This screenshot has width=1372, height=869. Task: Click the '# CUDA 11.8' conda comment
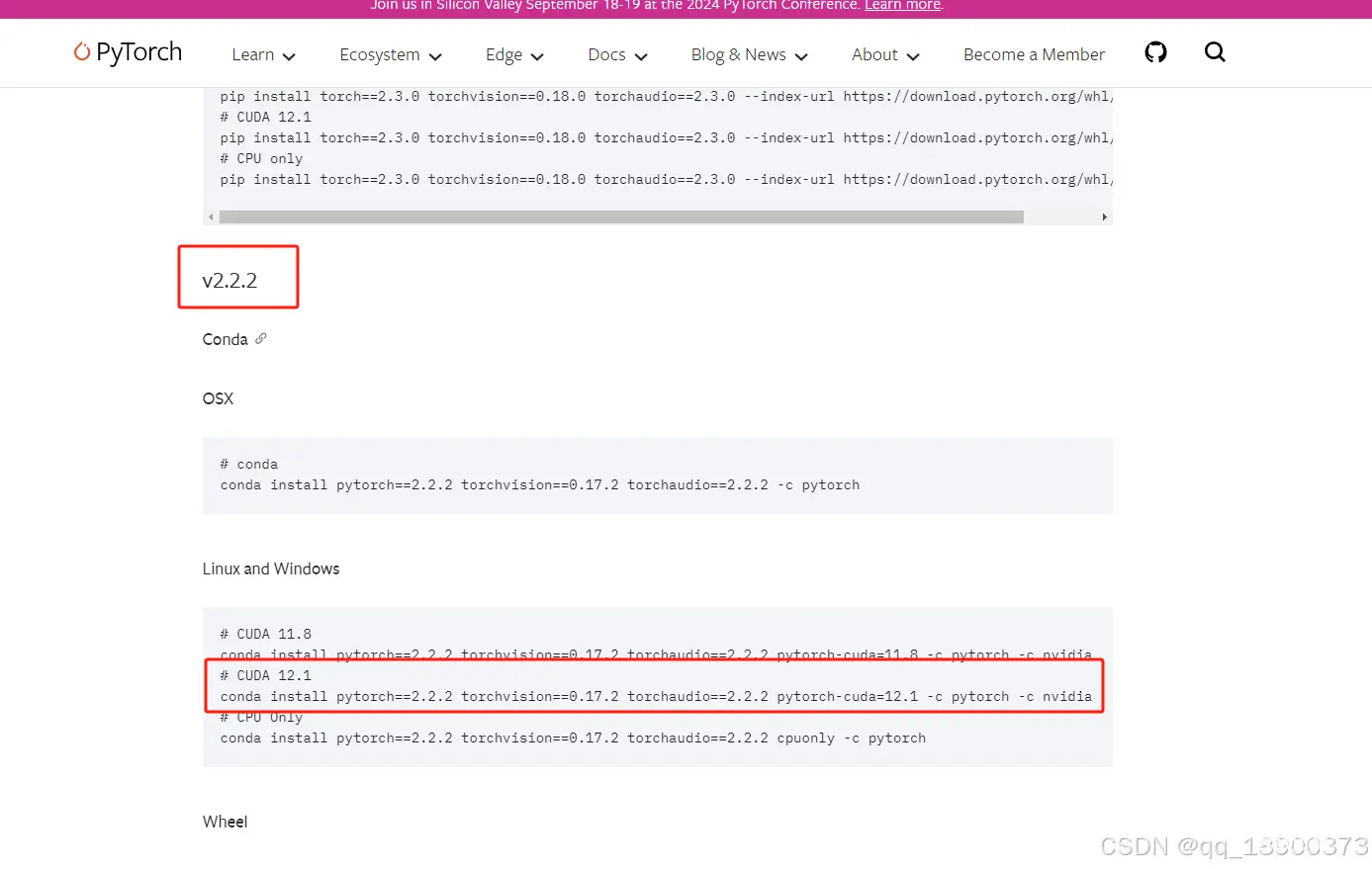click(x=265, y=634)
